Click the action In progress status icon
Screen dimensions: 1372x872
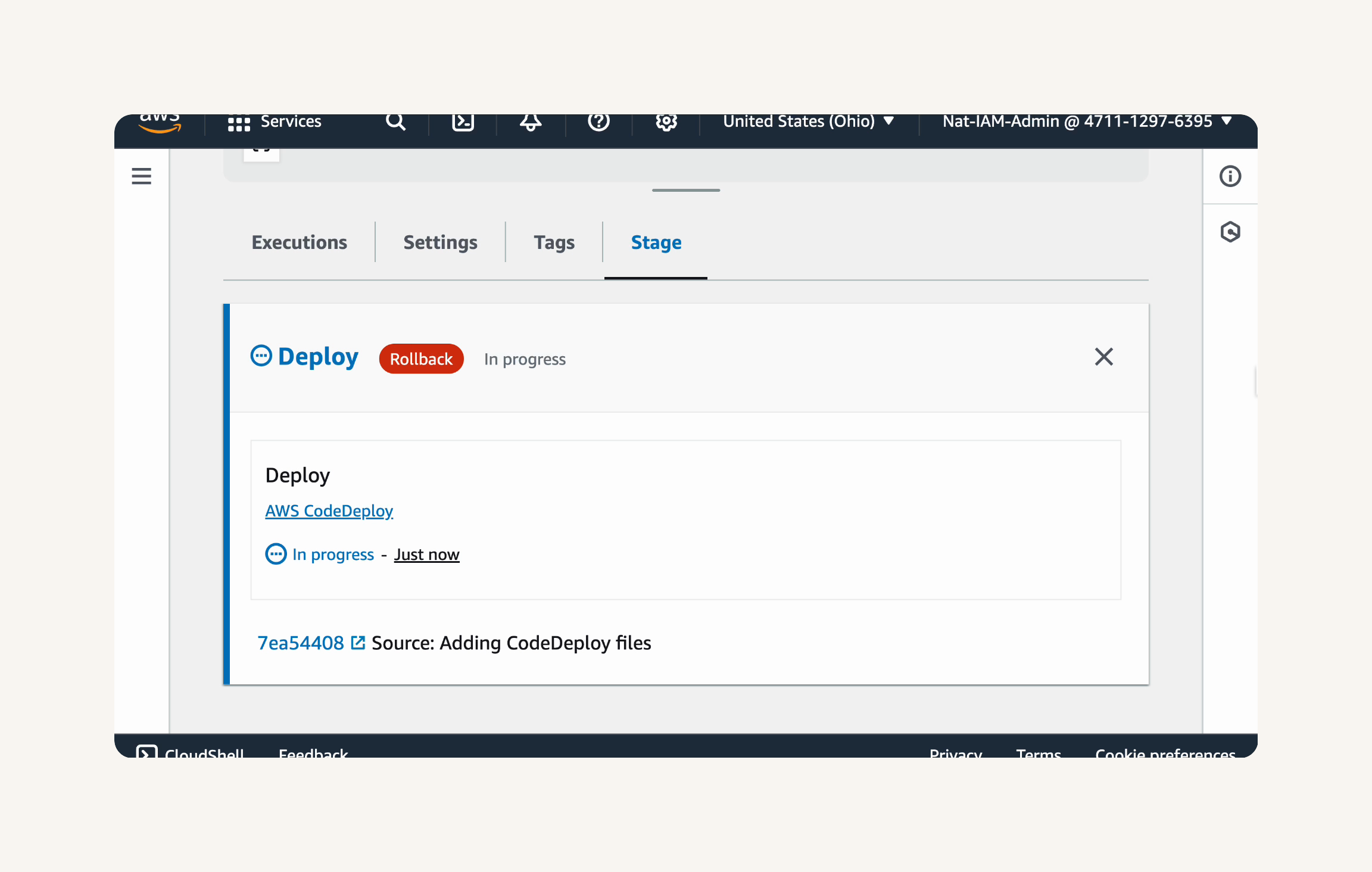[x=276, y=554]
